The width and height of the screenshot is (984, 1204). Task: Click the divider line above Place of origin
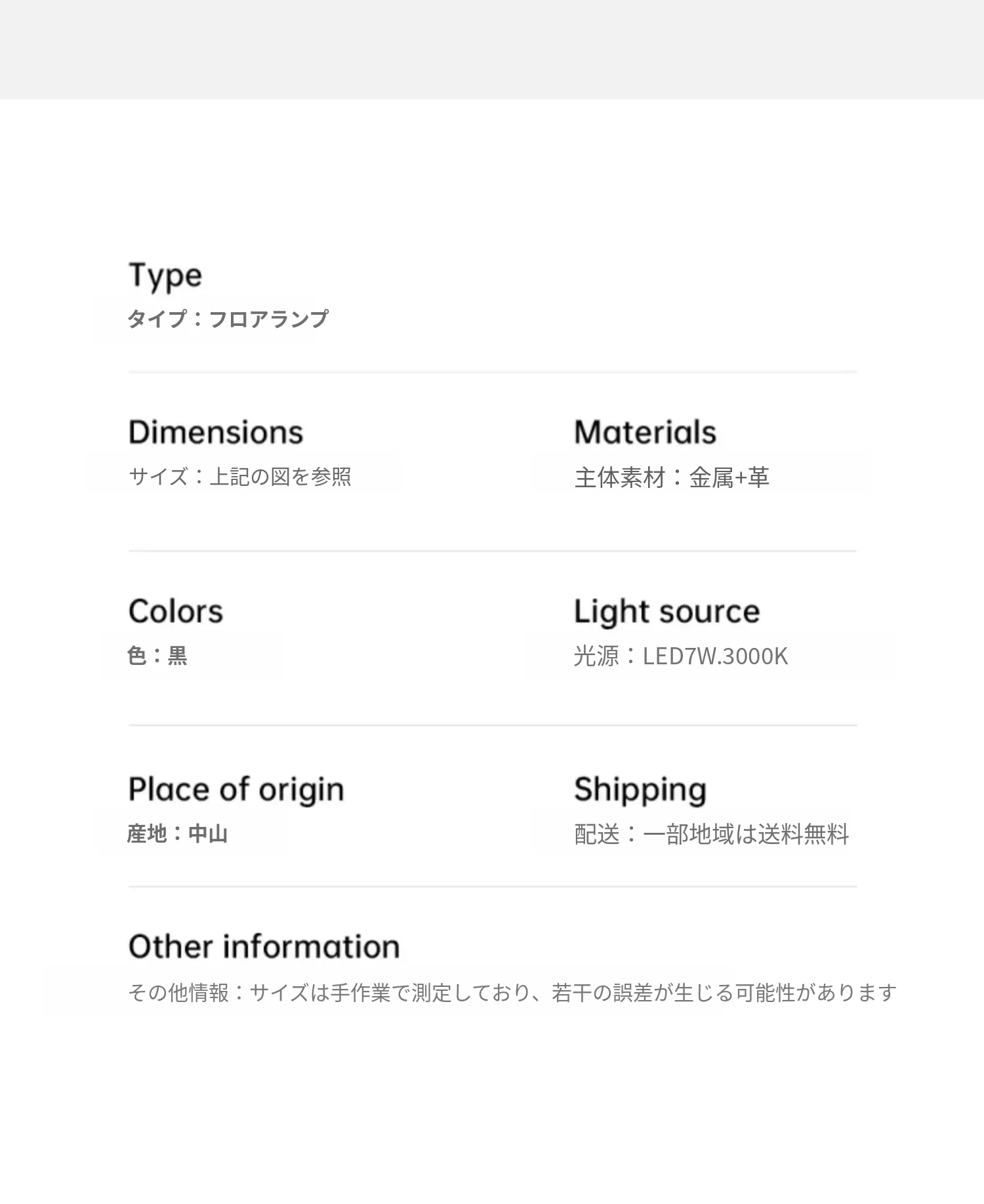click(492, 725)
